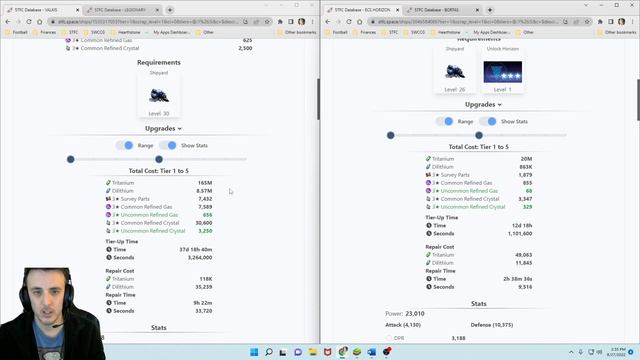Open Windows taskbar search

click(x=269, y=352)
